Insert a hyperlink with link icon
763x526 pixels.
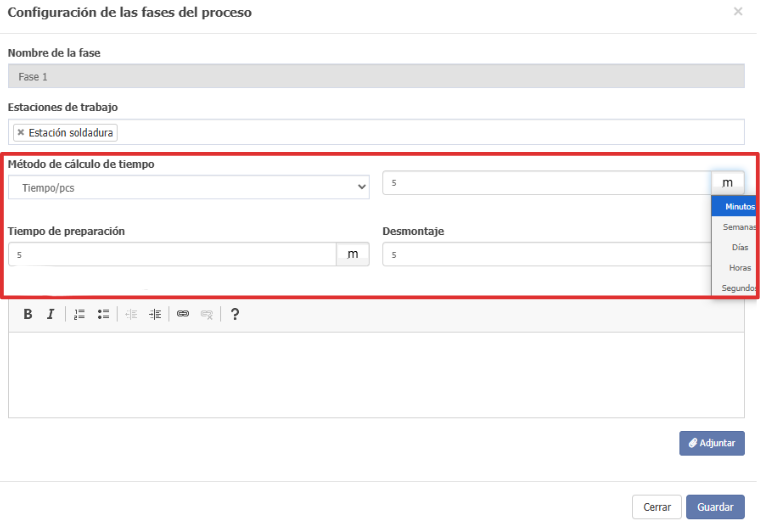(x=183, y=314)
